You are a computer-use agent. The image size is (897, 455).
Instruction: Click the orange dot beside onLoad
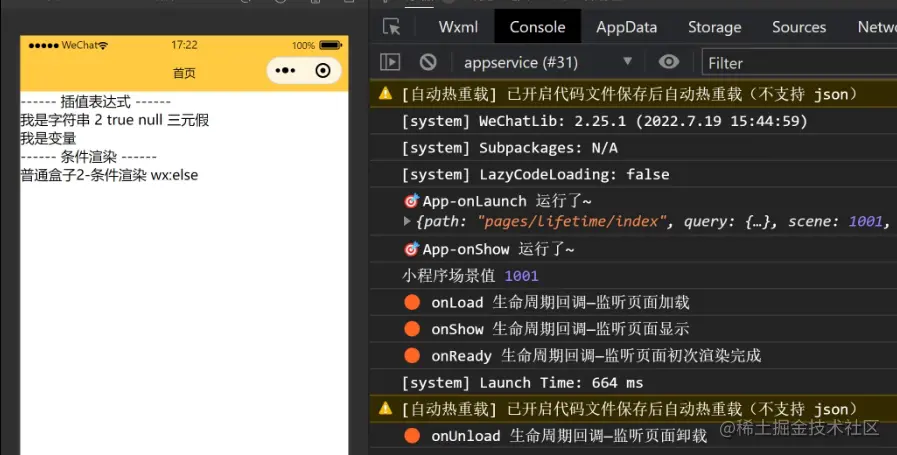click(412, 302)
